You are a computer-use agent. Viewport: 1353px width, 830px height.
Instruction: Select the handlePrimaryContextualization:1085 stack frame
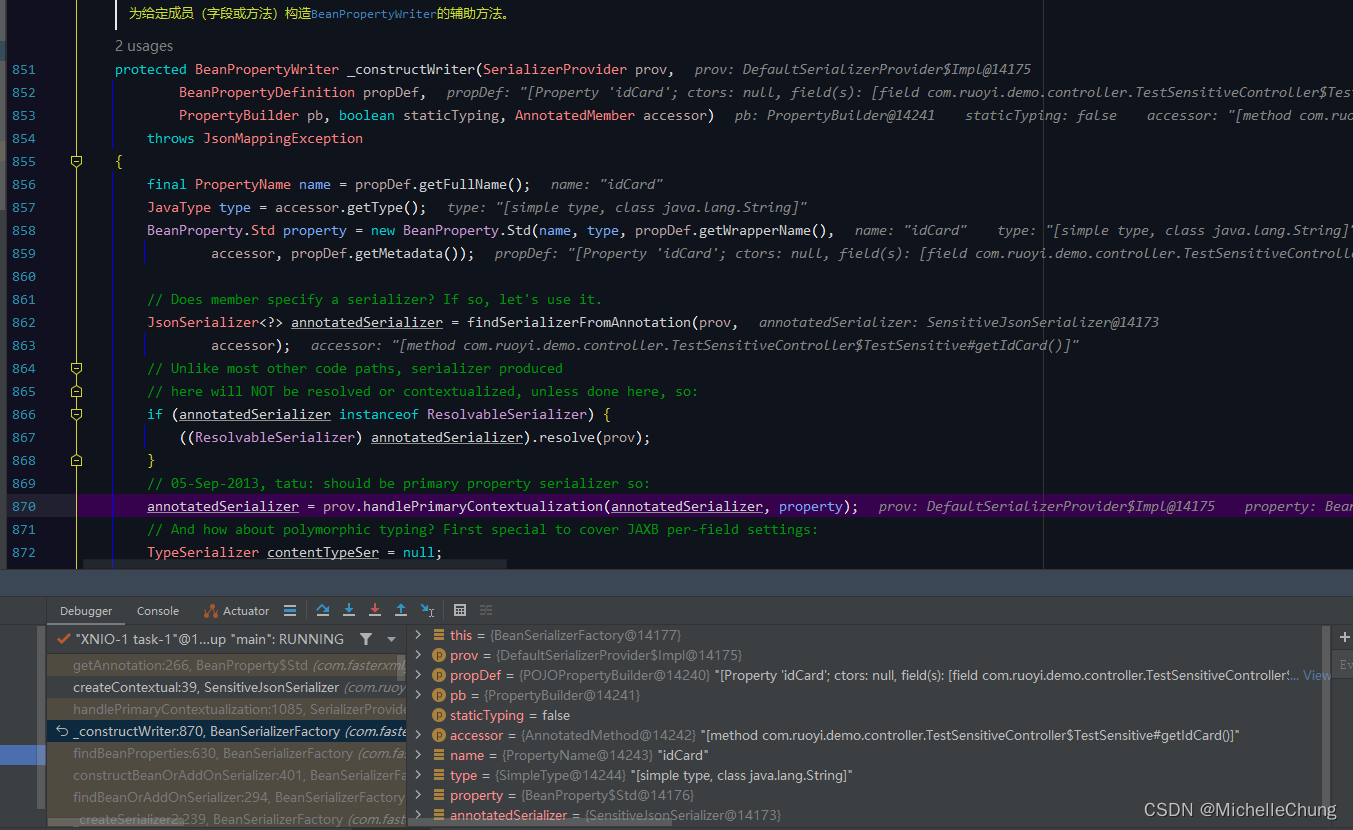pyautogui.click(x=227, y=709)
